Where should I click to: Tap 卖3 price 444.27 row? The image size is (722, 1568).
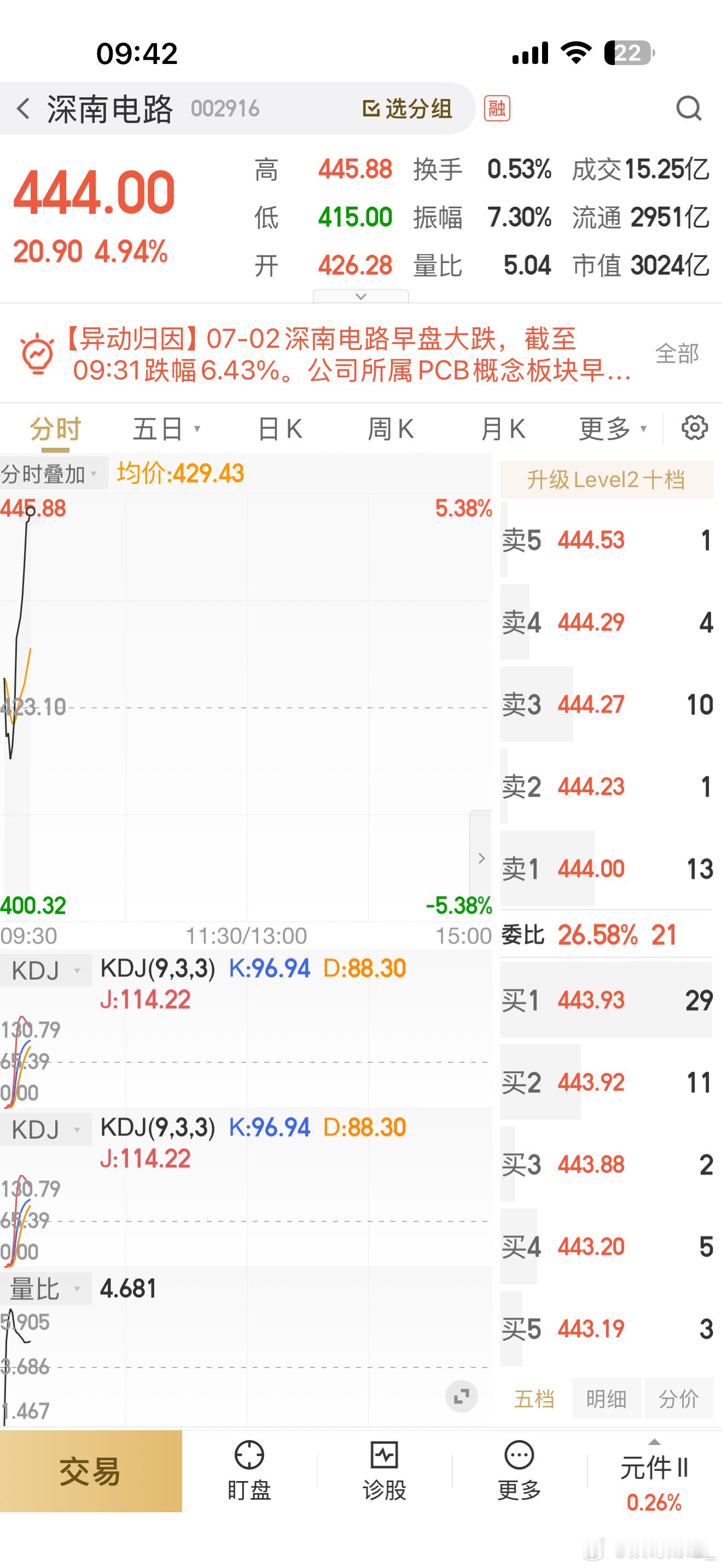pos(607,704)
